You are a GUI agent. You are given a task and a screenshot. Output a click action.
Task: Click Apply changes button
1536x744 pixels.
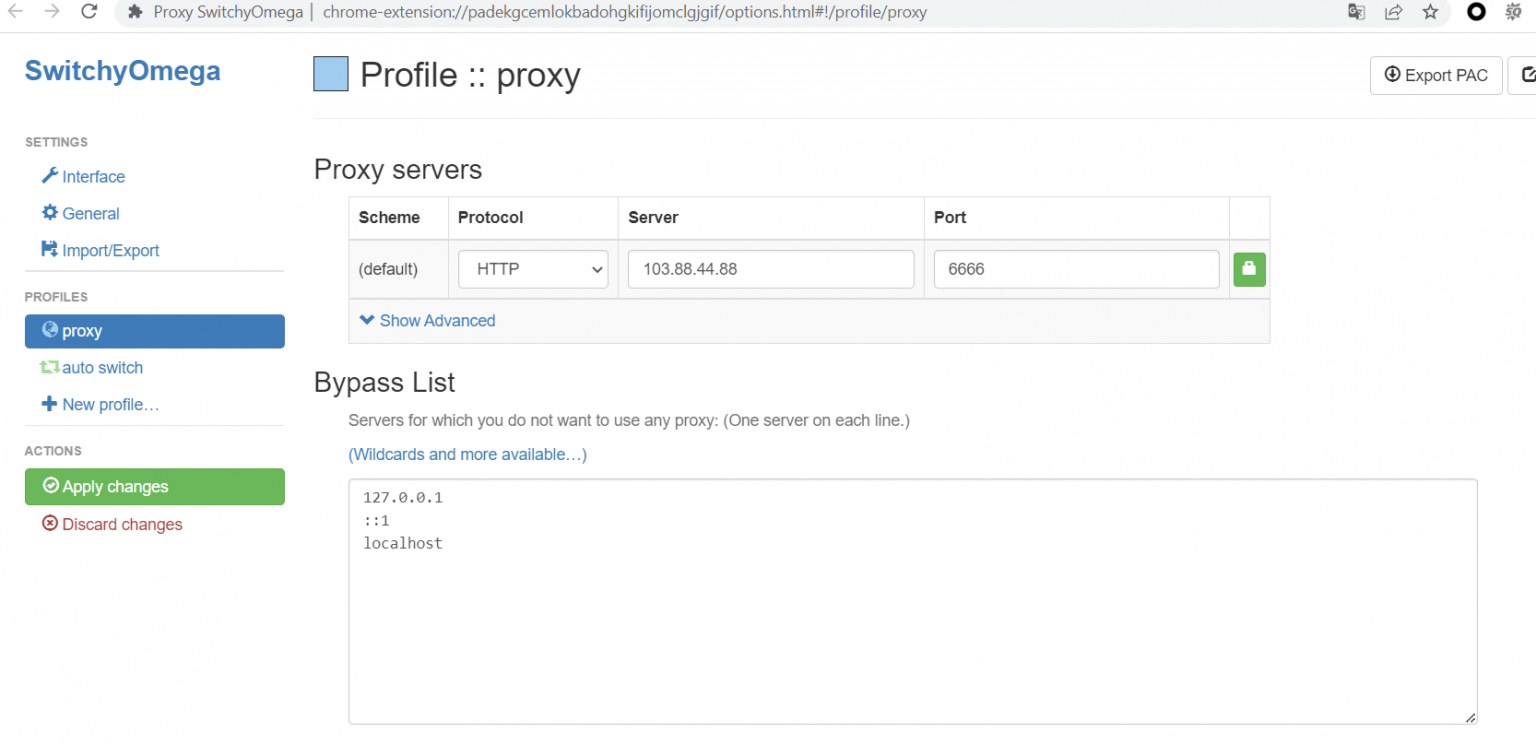[155, 486]
